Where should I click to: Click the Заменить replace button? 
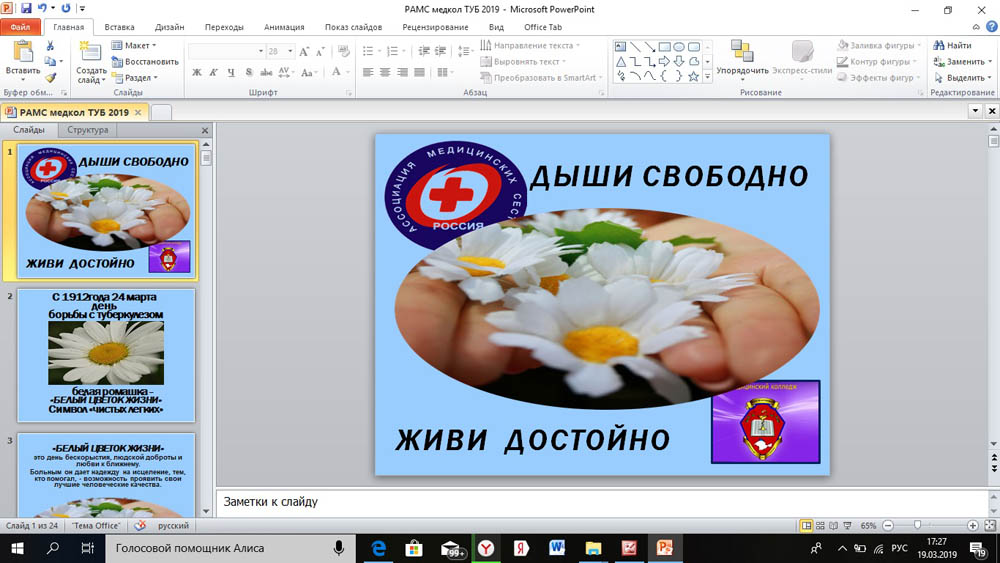(963, 62)
